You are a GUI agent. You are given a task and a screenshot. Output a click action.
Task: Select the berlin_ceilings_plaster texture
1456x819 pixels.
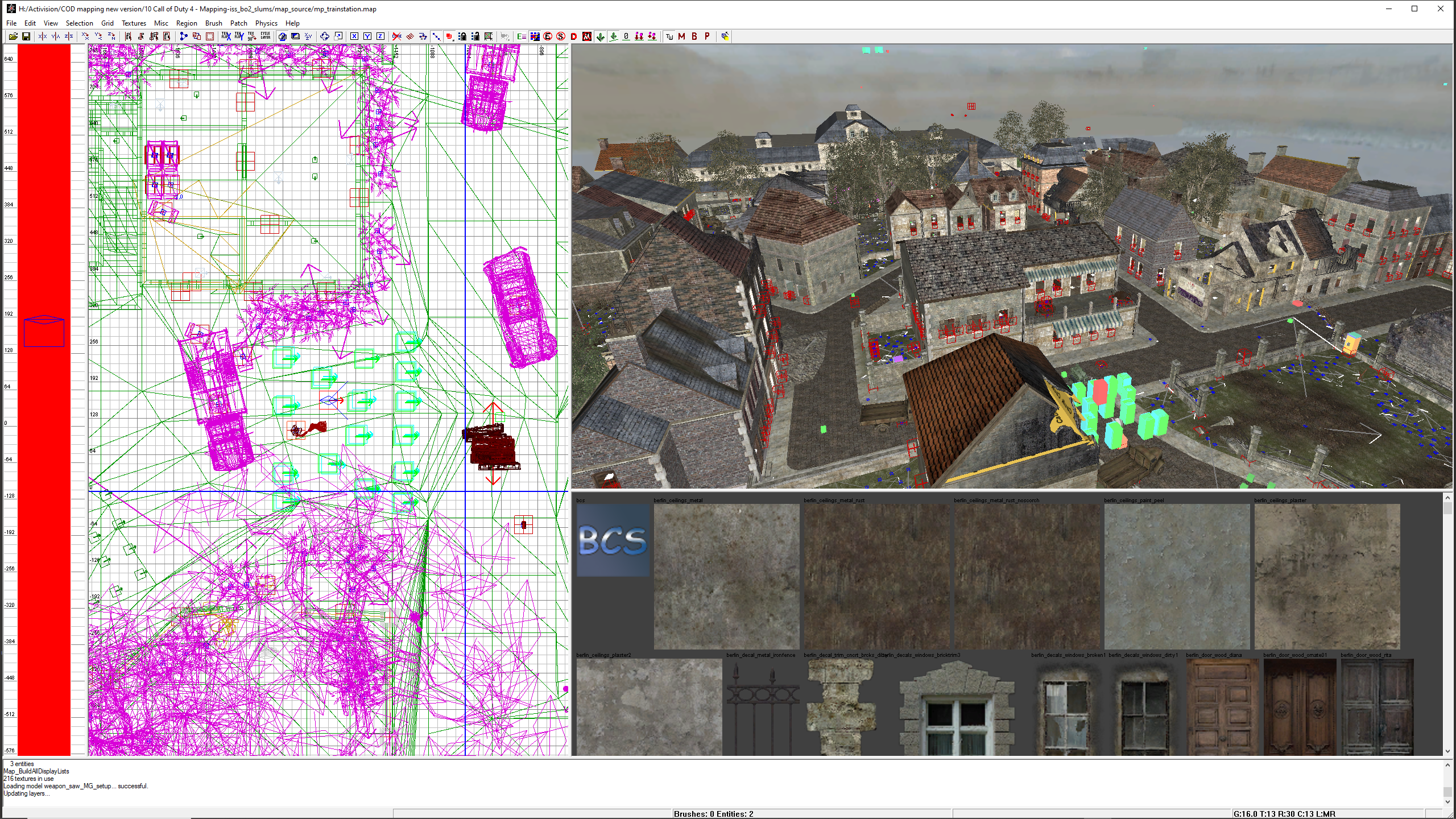tap(1327, 576)
